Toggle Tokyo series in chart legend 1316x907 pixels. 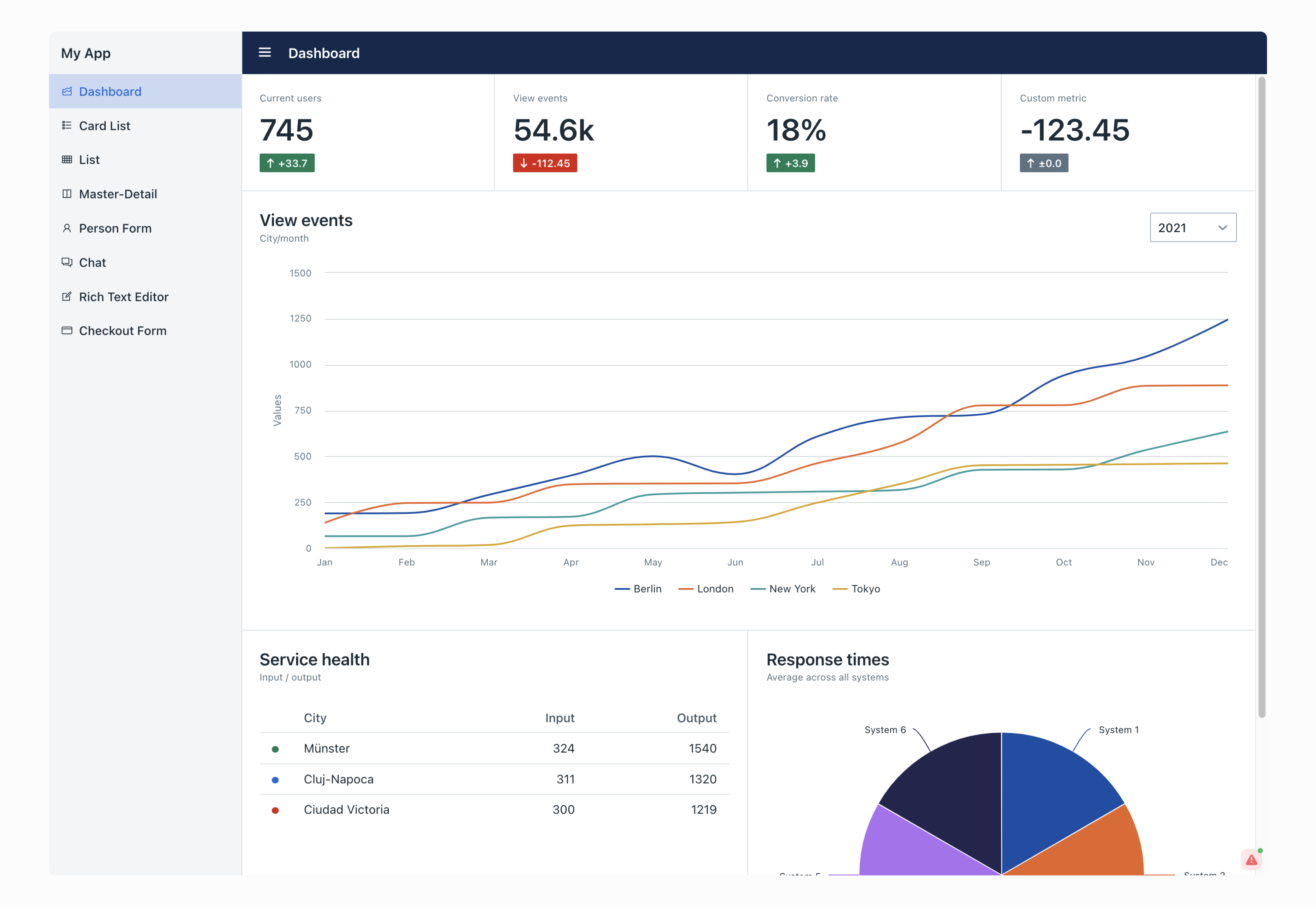click(x=856, y=589)
